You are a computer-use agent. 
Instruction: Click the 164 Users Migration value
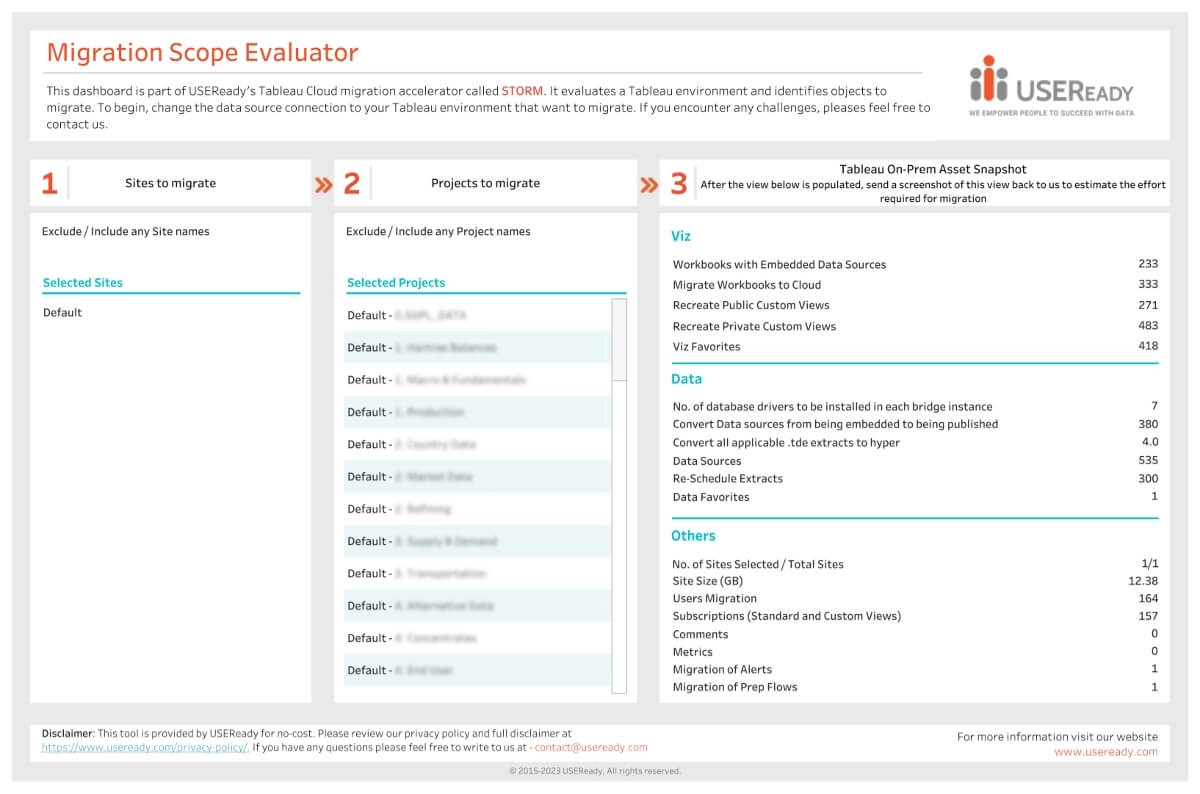tap(1148, 598)
